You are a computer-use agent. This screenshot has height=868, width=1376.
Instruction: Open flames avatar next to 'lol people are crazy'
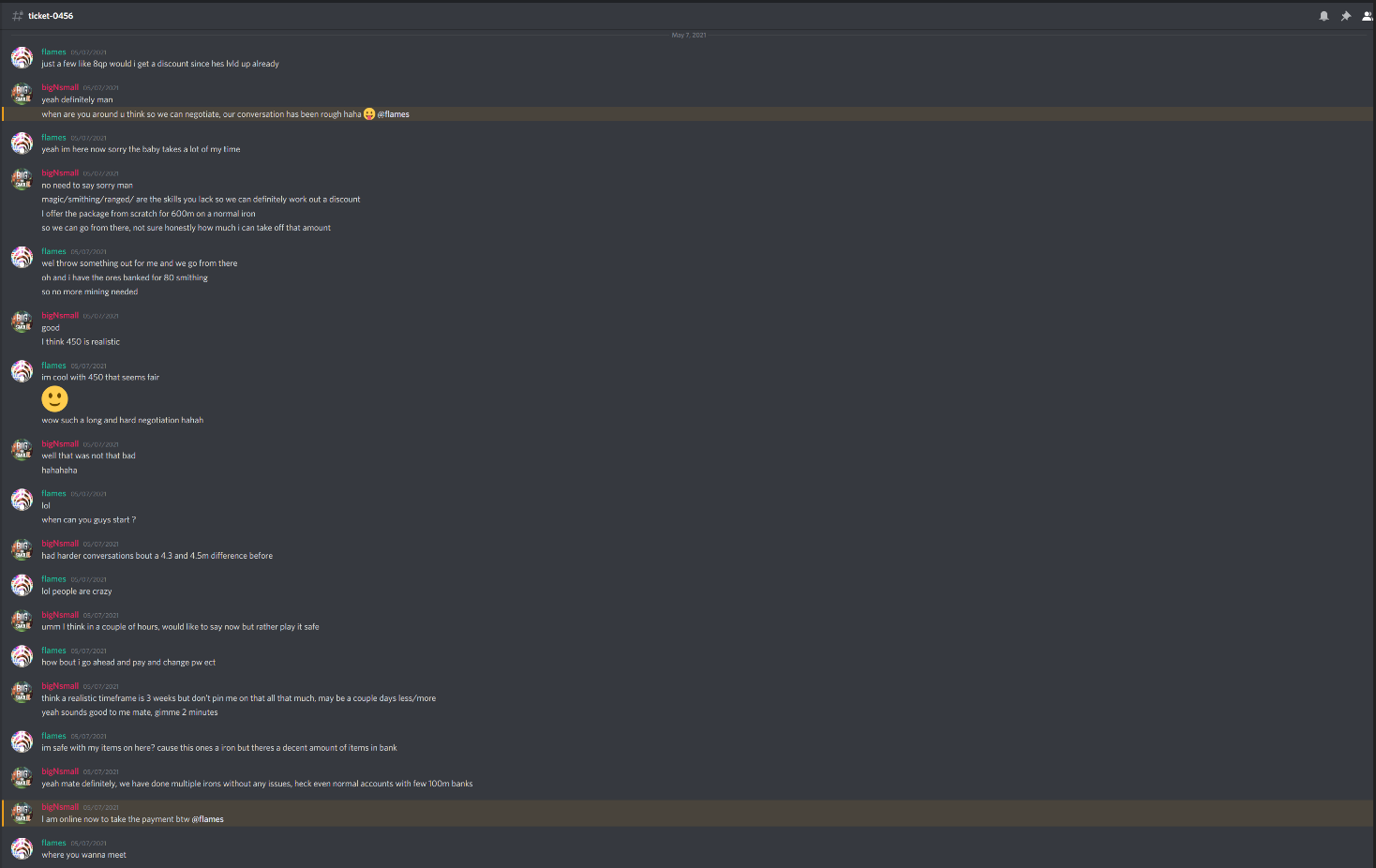pyautogui.click(x=22, y=585)
